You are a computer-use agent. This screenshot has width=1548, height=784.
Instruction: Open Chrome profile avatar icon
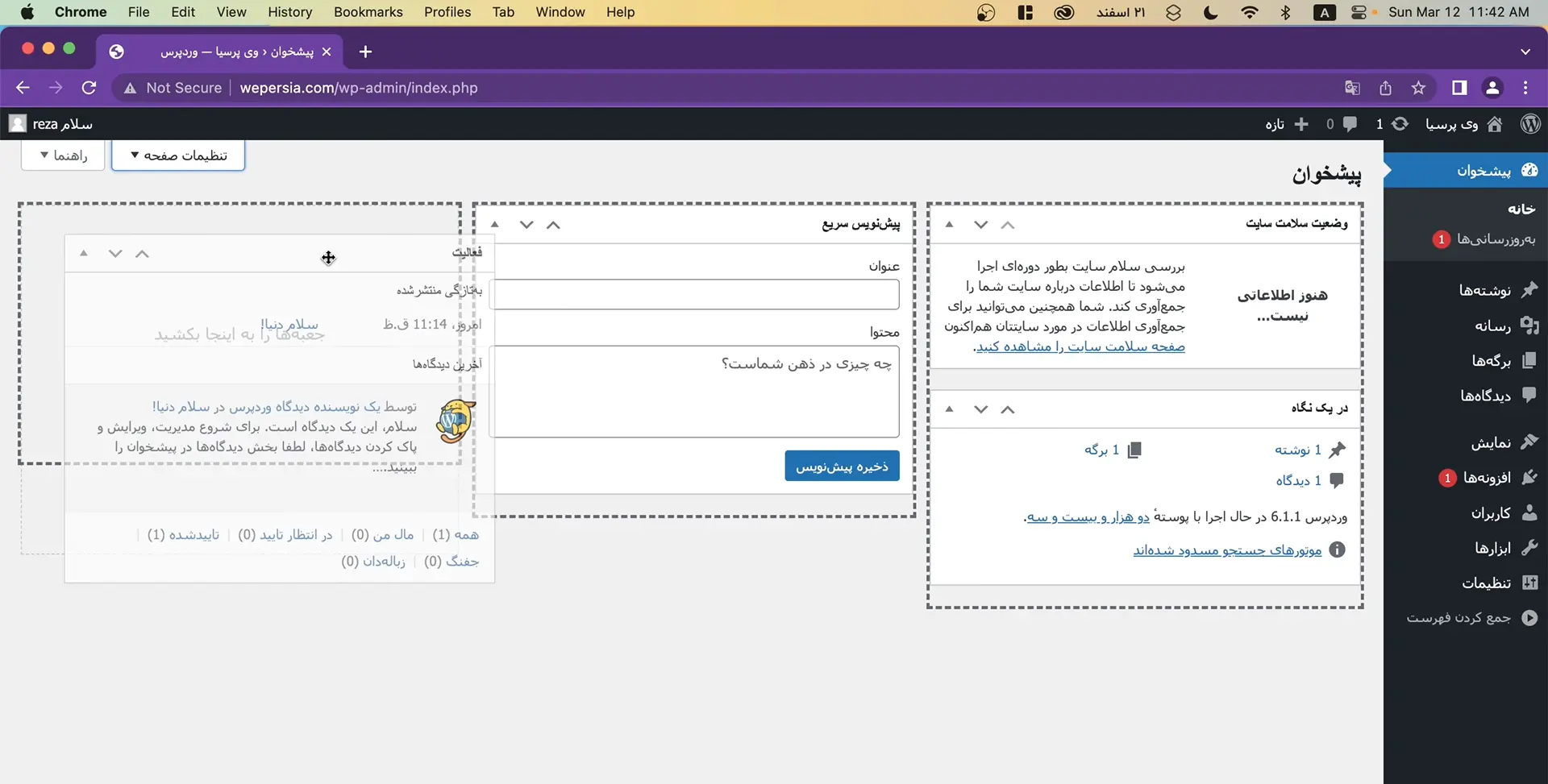click(x=1492, y=88)
